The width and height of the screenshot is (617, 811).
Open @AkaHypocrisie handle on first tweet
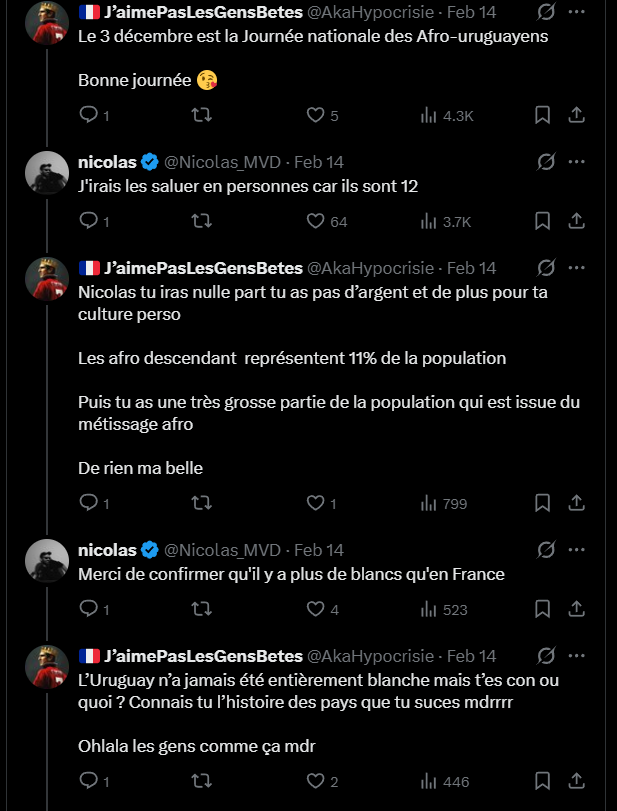pos(371,13)
